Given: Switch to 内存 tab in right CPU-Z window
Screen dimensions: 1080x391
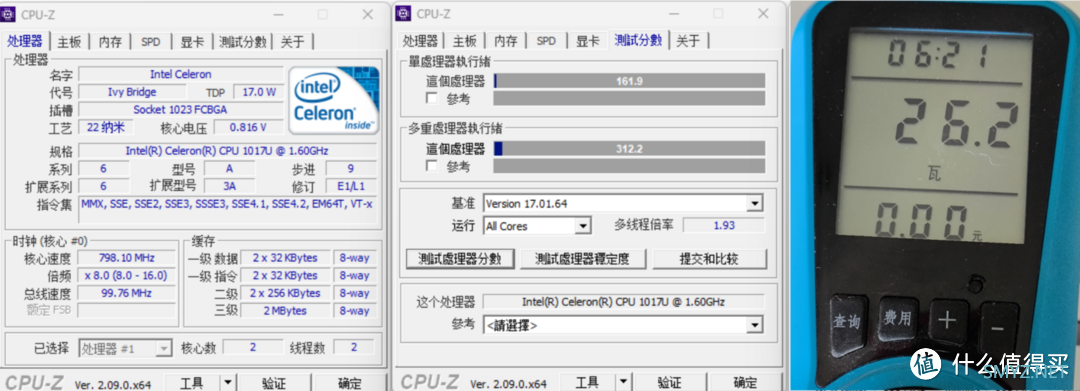Looking at the screenshot, I should [506, 41].
